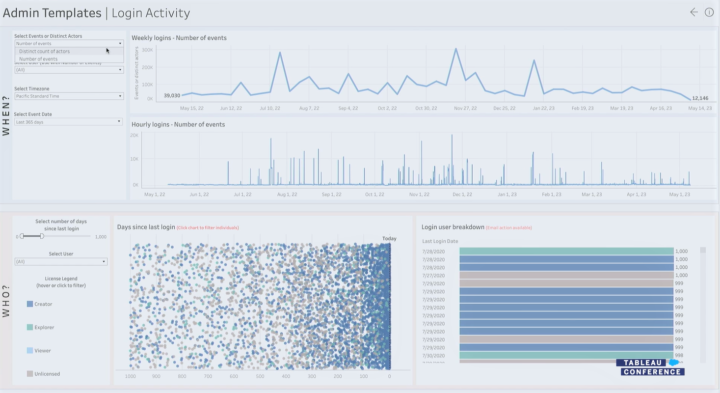
Task: Click the '500' scatter axis label
Action: (x=260, y=376)
